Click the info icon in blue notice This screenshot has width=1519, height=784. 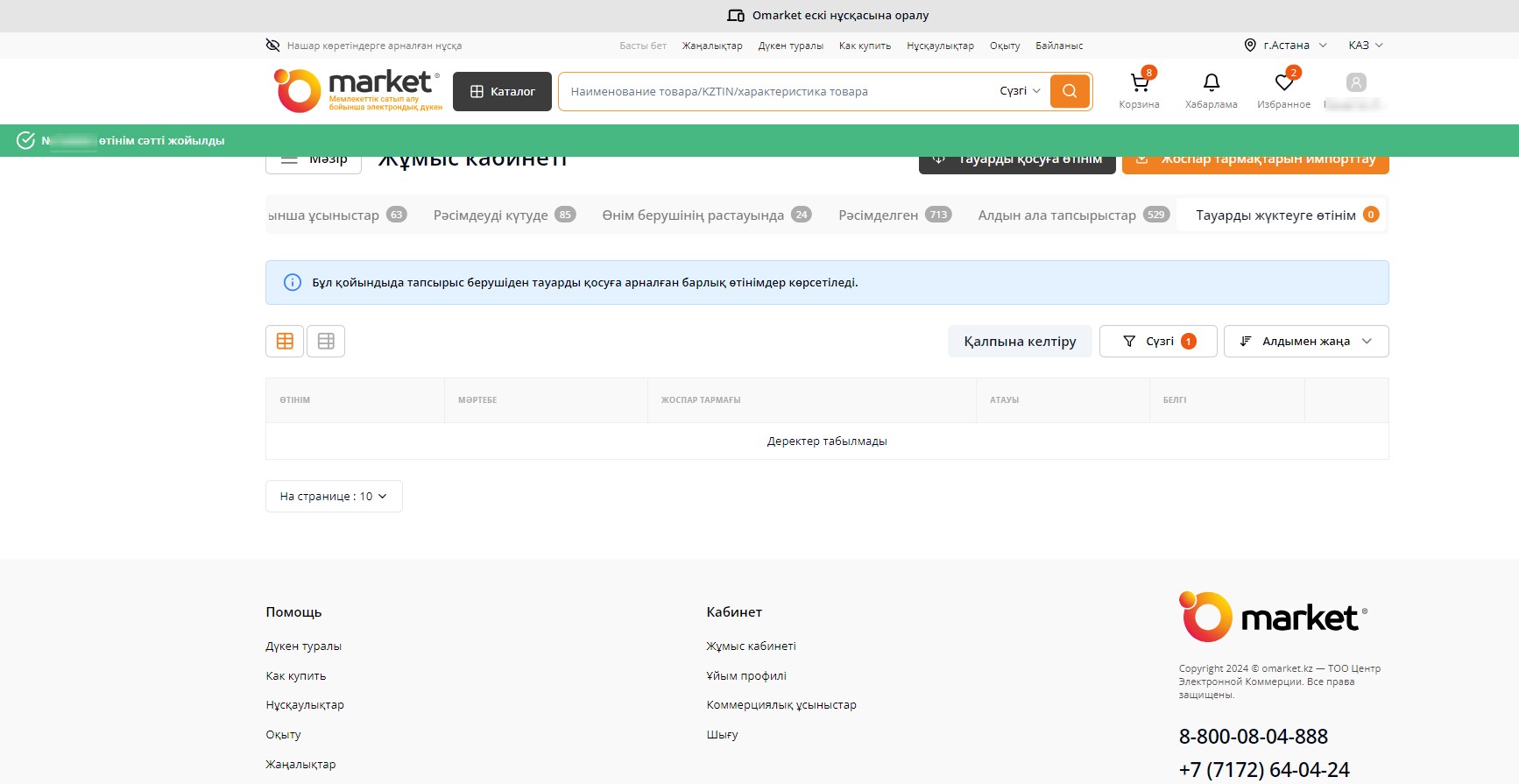pyautogui.click(x=293, y=282)
